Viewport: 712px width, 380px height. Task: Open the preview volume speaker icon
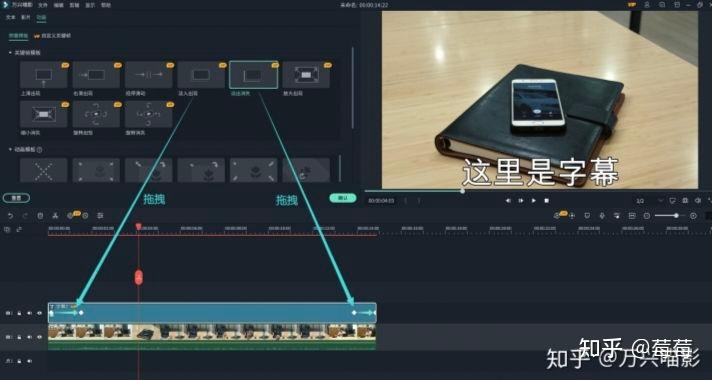click(x=697, y=200)
